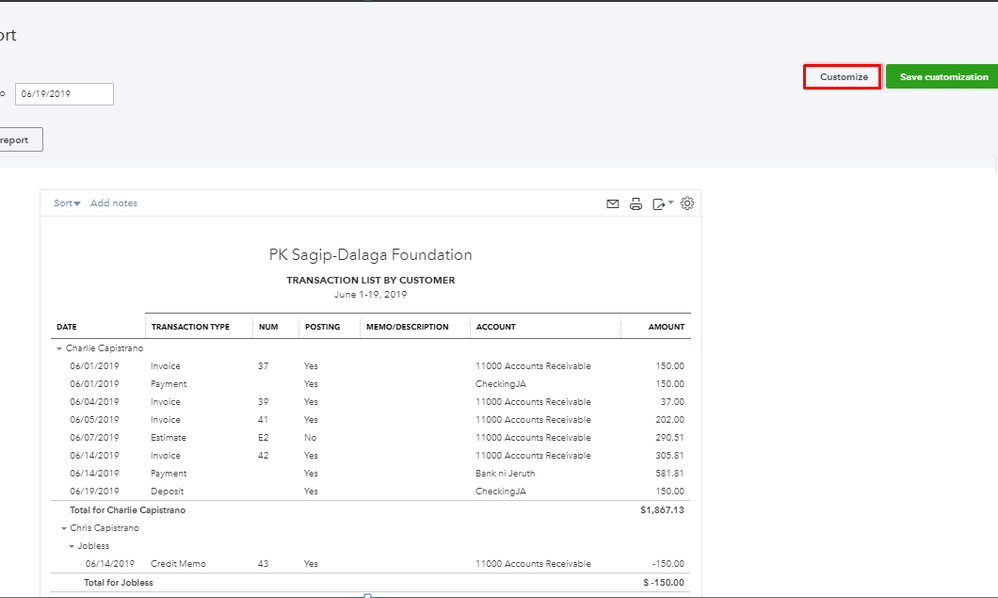Collapse the Charlie Capistrano group
998x598 pixels.
tap(60, 348)
